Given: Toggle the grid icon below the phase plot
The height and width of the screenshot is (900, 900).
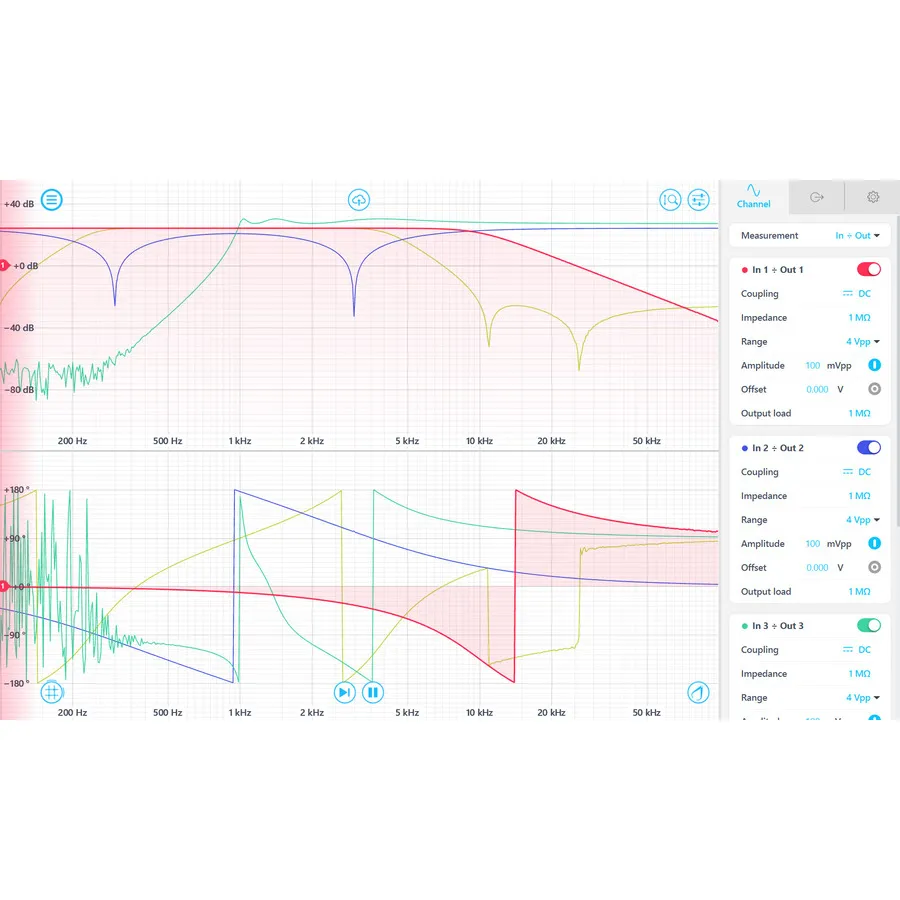Looking at the screenshot, I should point(51,692).
